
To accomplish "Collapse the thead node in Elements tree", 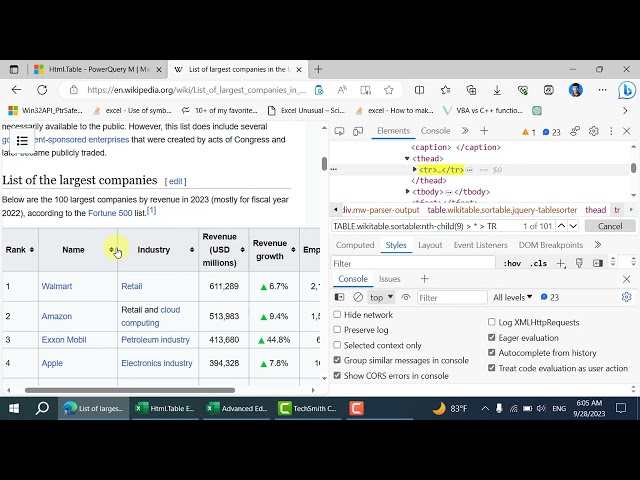I will point(407,158).
